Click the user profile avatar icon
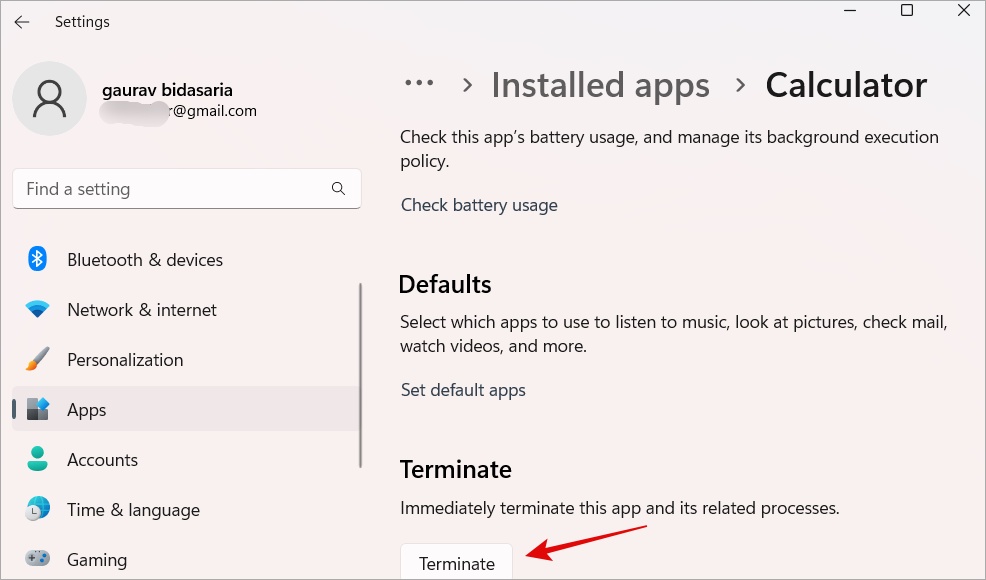This screenshot has height=580, width=986. [x=49, y=99]
